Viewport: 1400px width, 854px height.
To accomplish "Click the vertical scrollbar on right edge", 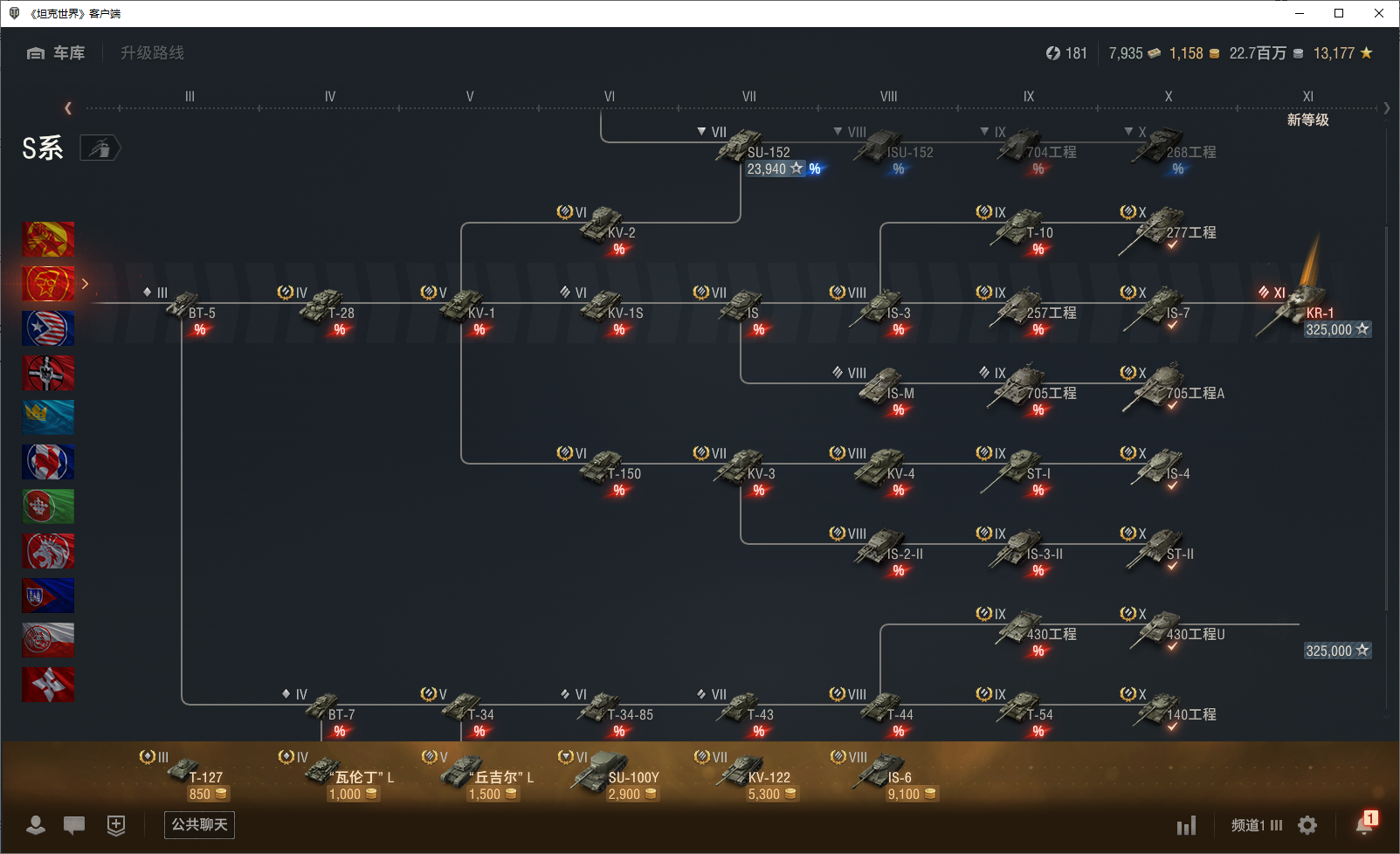I will coord(1386,419).
